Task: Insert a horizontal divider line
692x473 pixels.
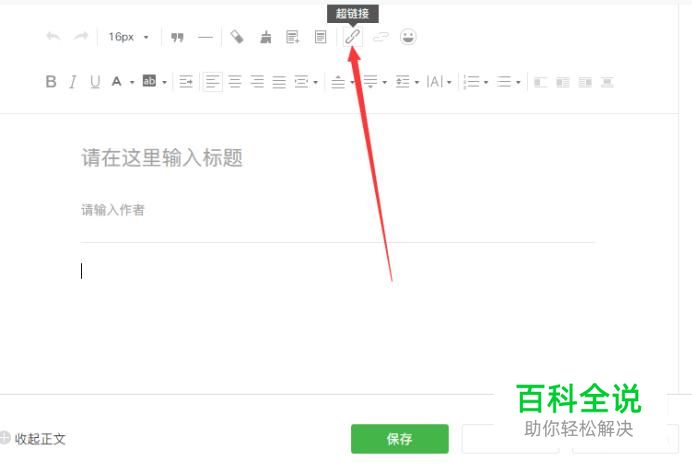Action: click(205, 38)
